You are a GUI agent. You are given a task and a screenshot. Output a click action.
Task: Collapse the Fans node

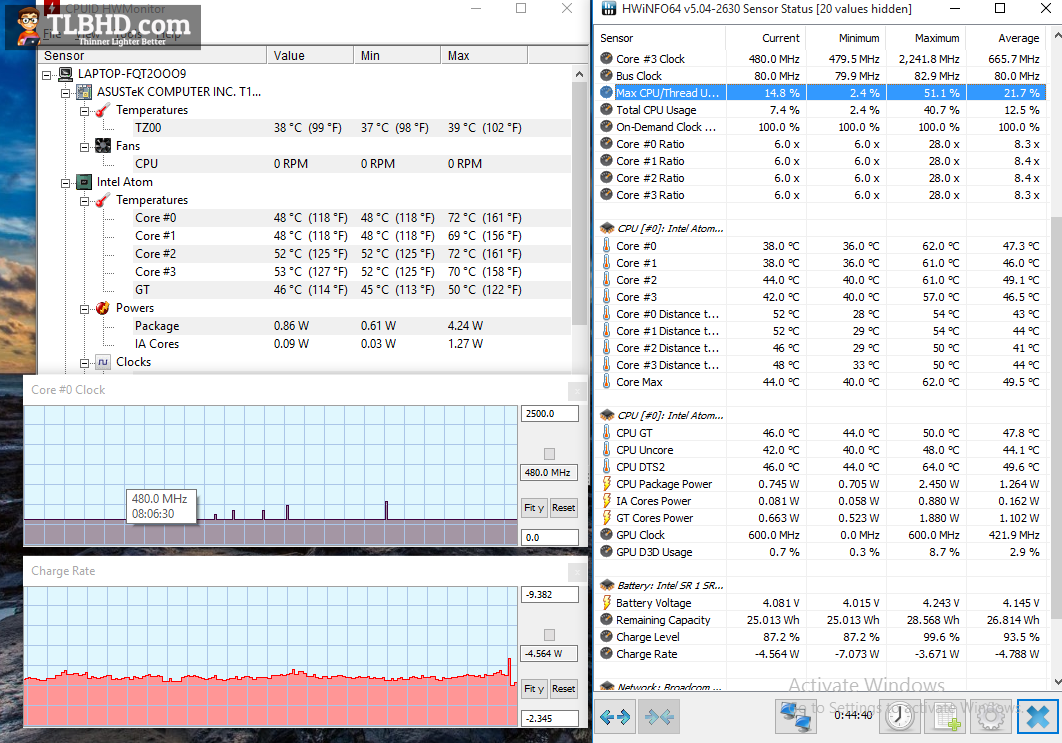point(84,146)
